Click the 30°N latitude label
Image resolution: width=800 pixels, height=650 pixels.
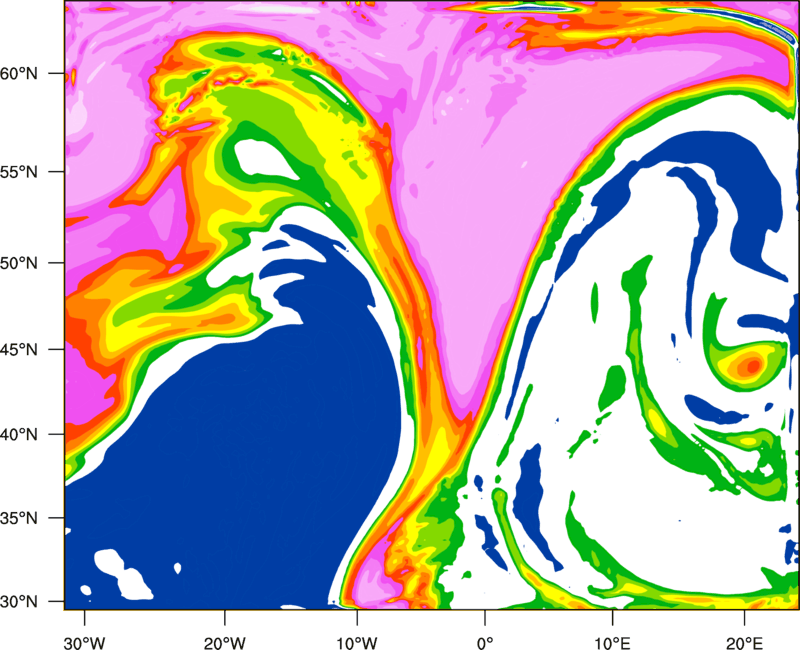pos(19,602)
